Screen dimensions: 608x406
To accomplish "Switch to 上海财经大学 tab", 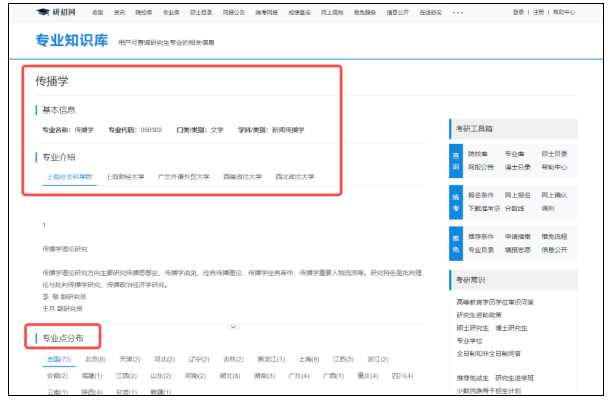I will 125,176.
